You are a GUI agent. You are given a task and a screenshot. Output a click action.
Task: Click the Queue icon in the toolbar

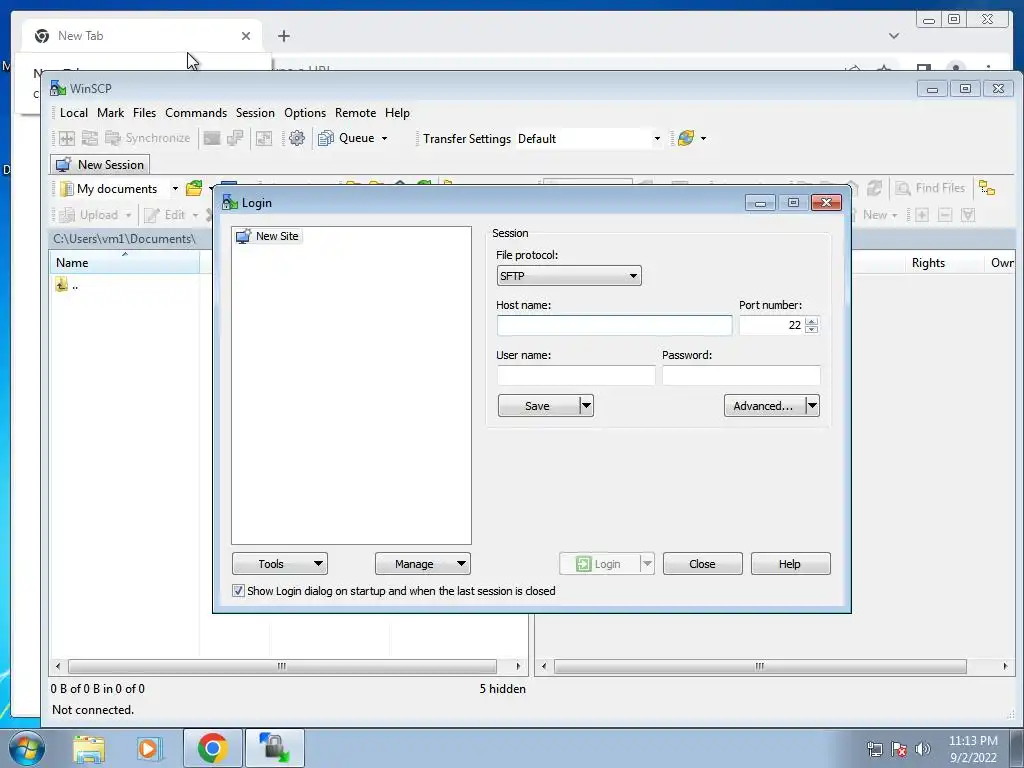[x=325, y=138]
